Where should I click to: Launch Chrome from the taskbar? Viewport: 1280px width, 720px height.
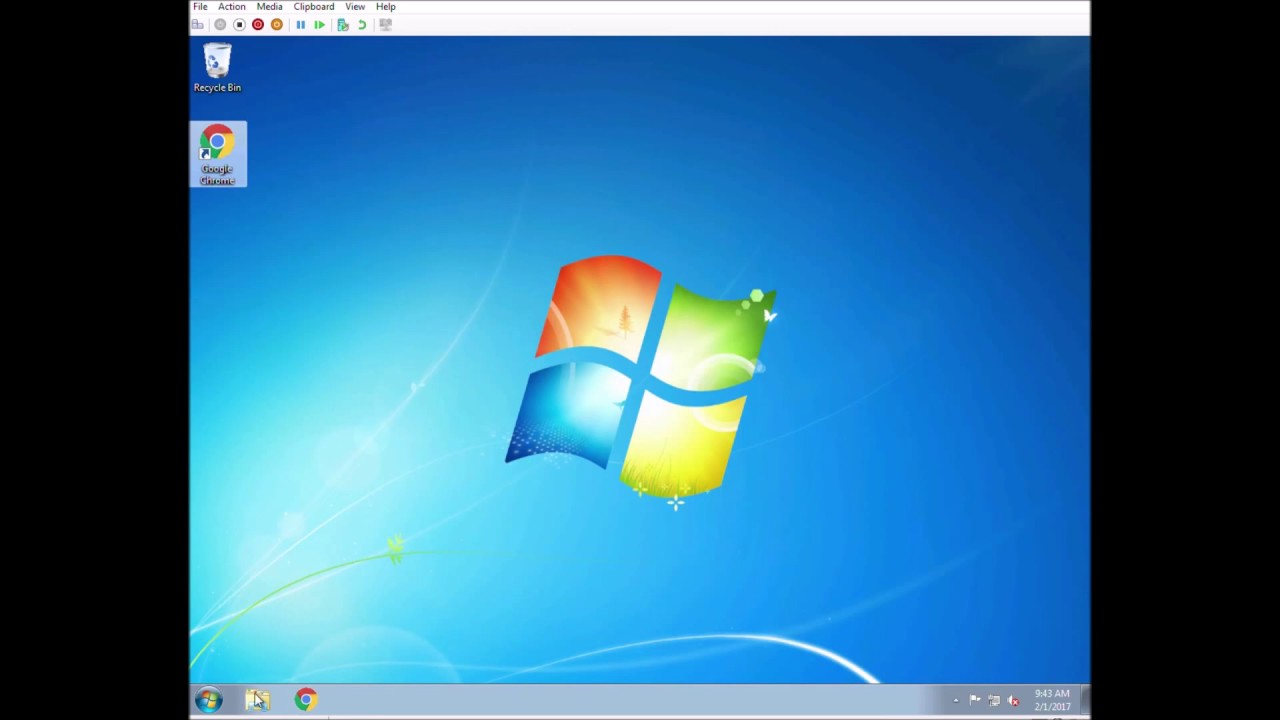click(306, 700)
